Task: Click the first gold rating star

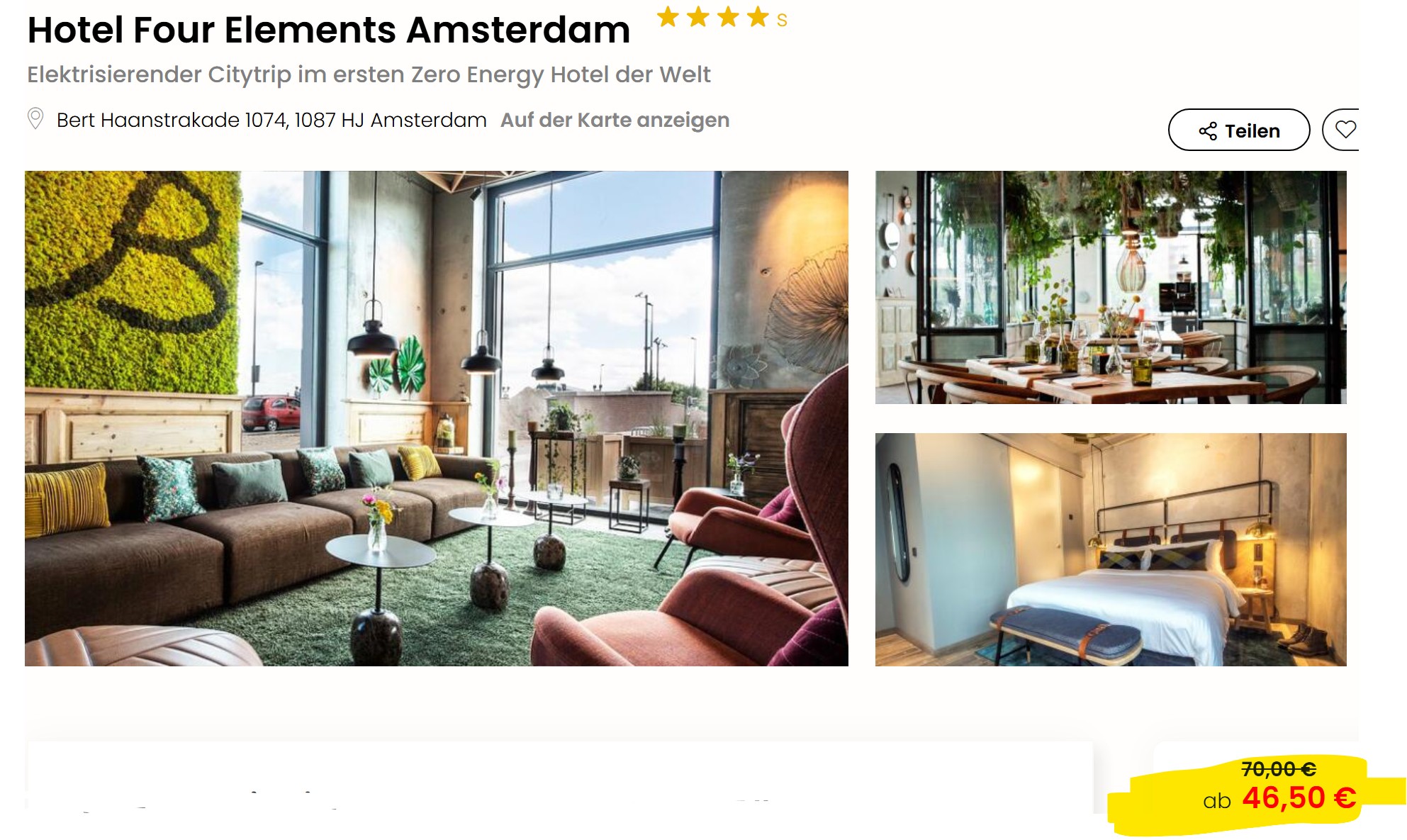Action: tap(668, 16)
